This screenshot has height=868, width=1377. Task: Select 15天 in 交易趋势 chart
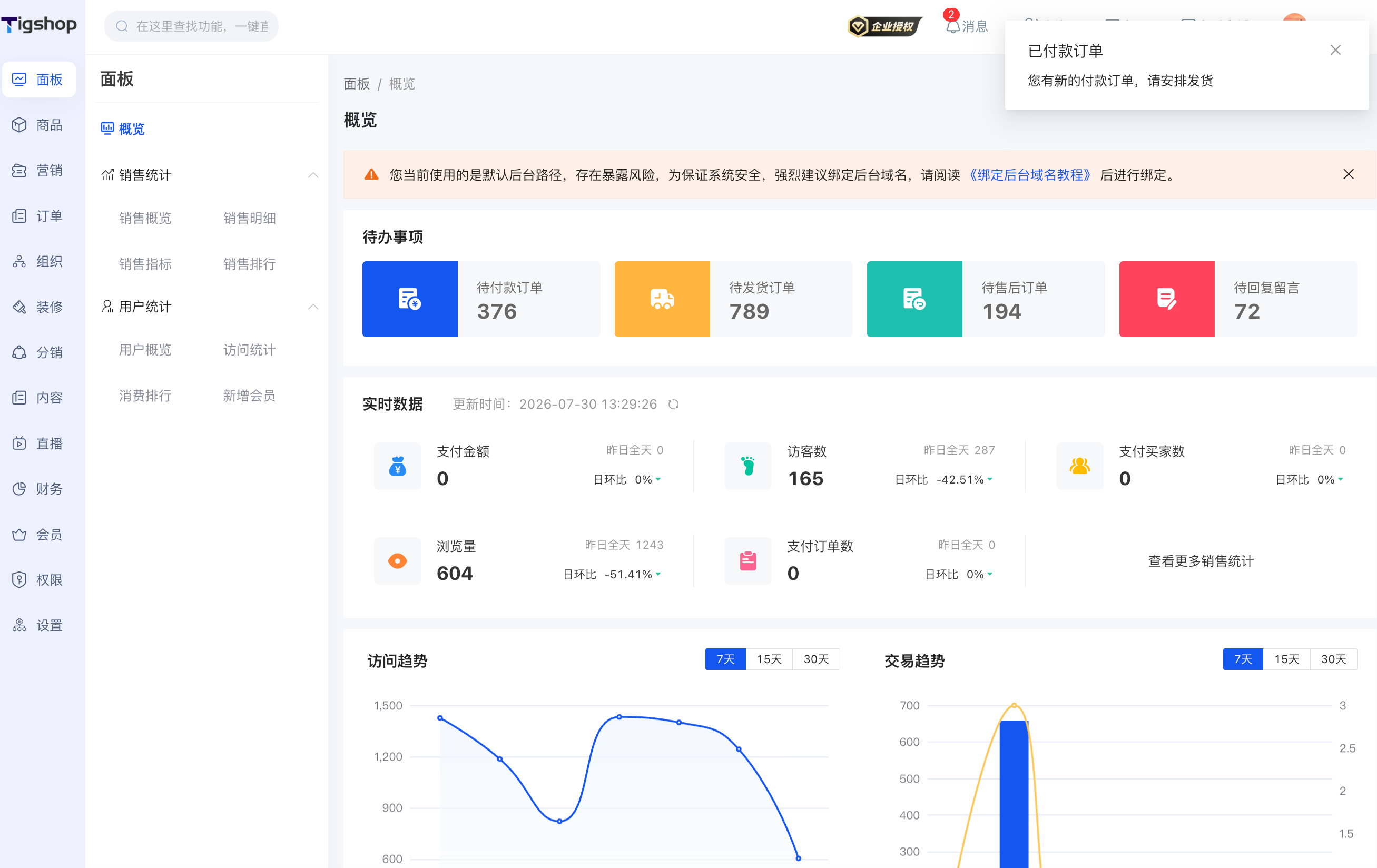pyautogui.click(x=1286, y=659)
